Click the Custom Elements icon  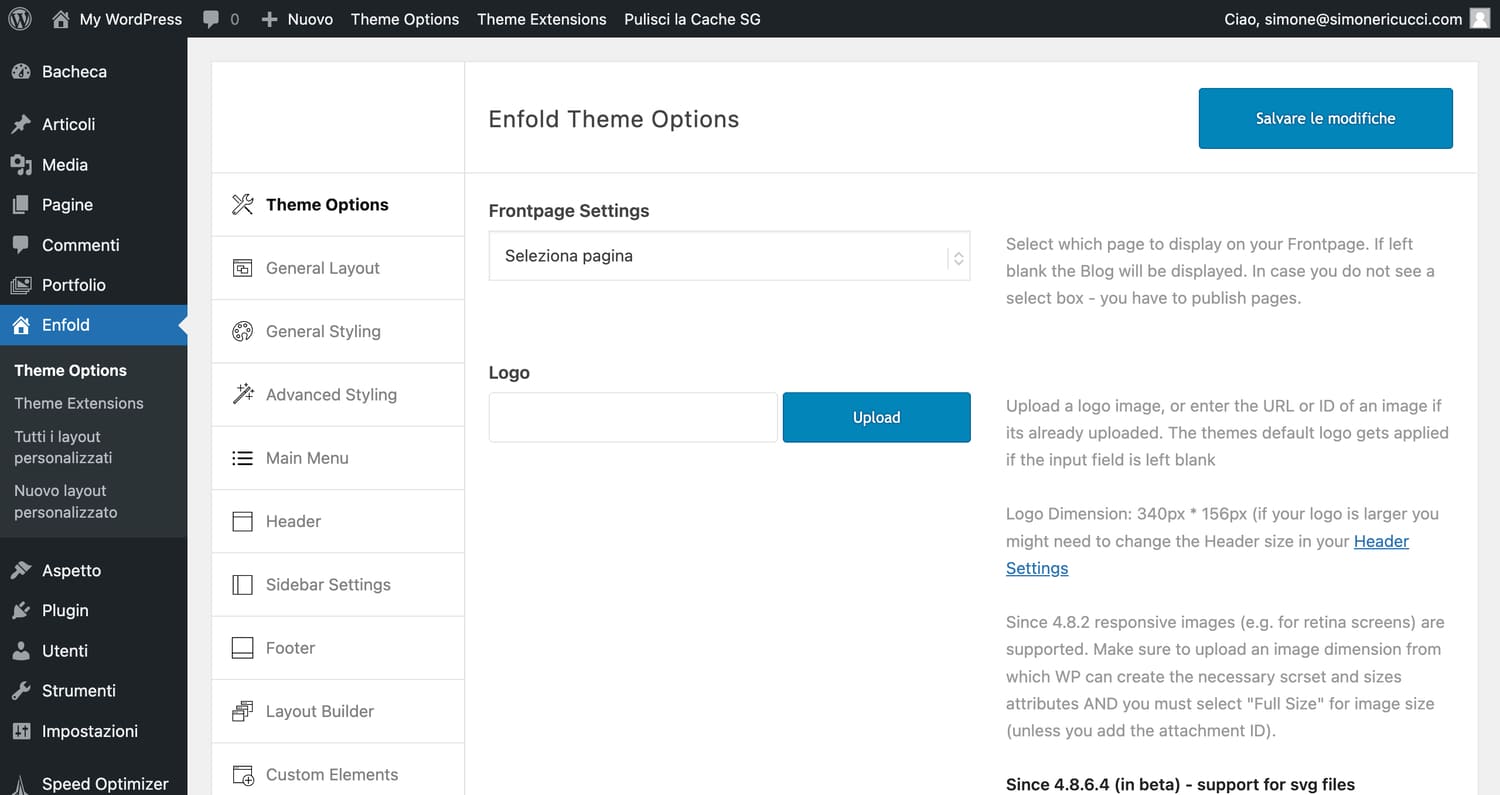[x=242, y=775]
